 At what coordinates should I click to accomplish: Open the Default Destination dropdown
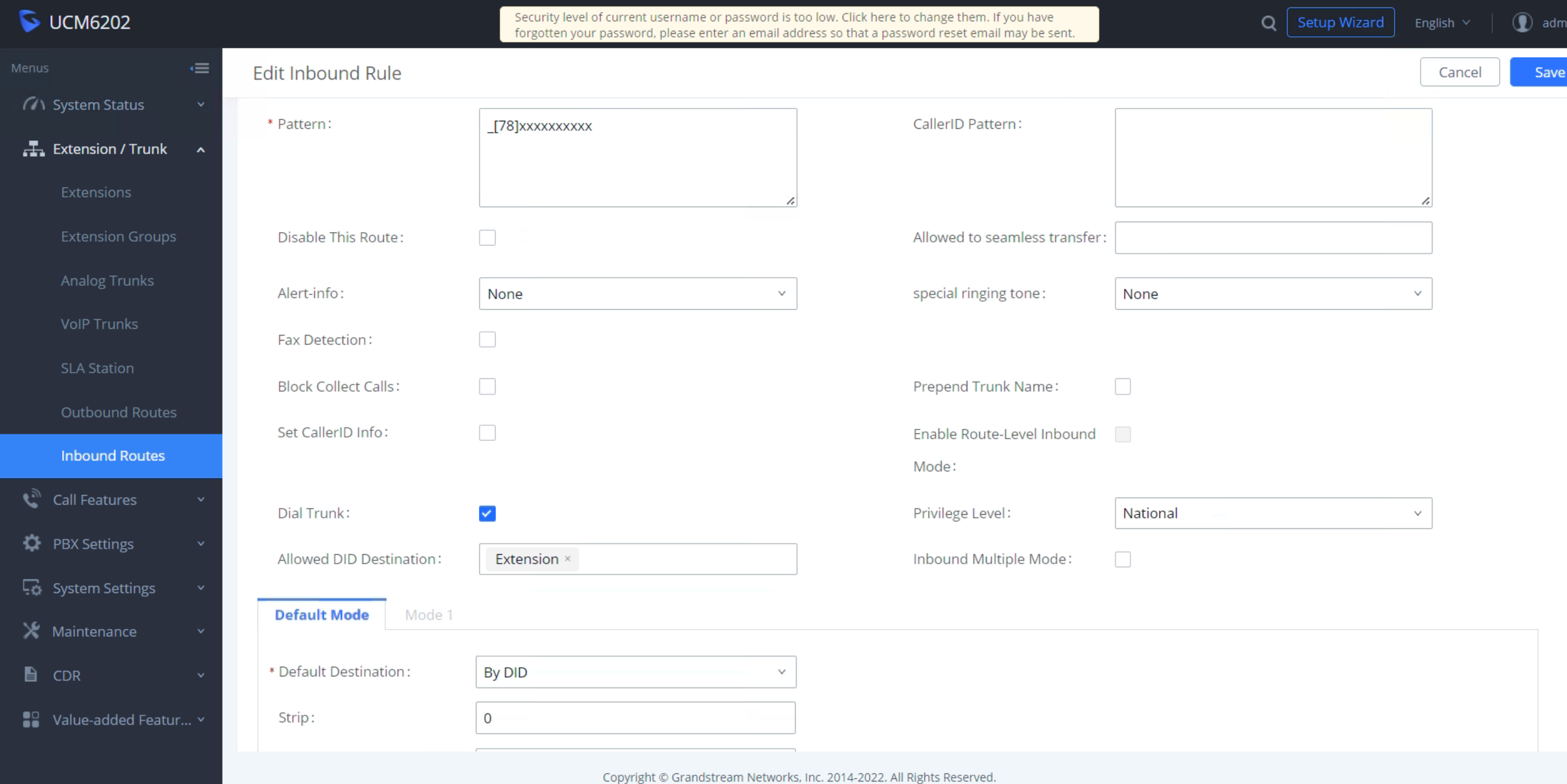[635, 671]
